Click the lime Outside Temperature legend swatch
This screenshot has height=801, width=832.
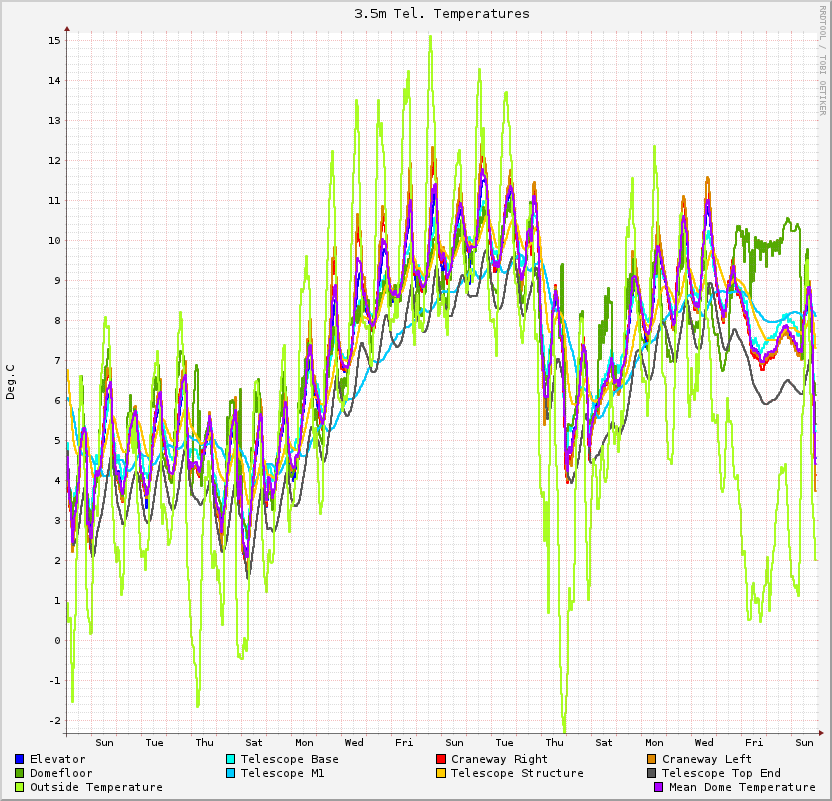20,788
